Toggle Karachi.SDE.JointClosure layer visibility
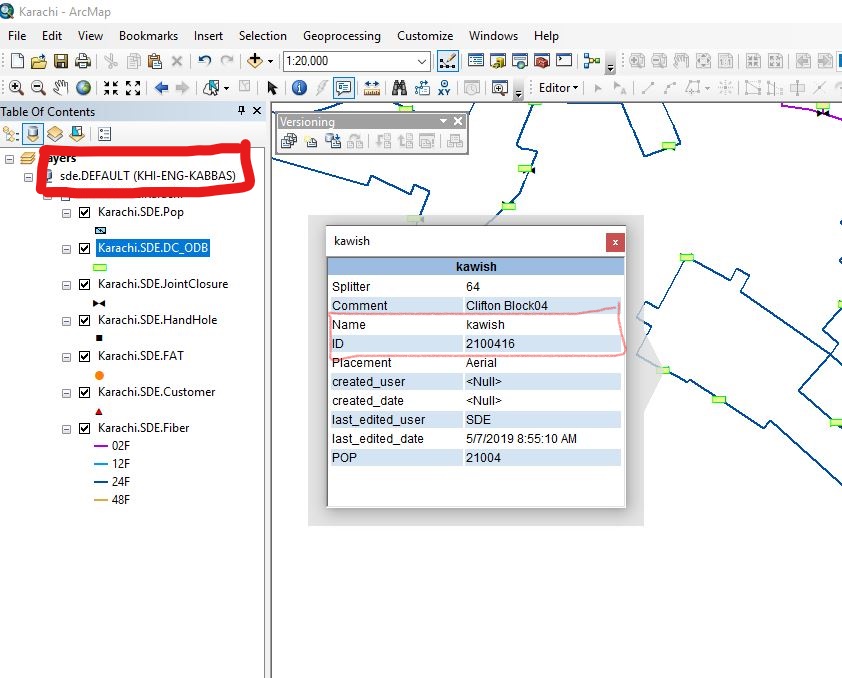842x678 pixels. [x=84, y=285]
